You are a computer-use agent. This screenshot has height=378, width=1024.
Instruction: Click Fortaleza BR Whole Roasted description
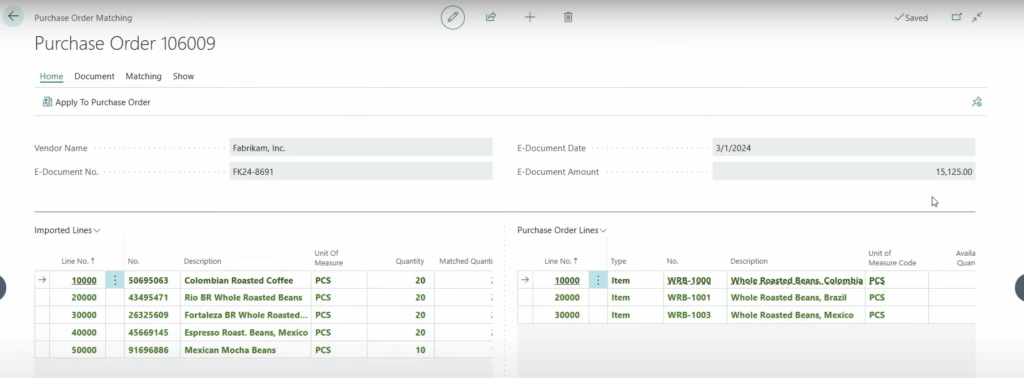[246, 315]
